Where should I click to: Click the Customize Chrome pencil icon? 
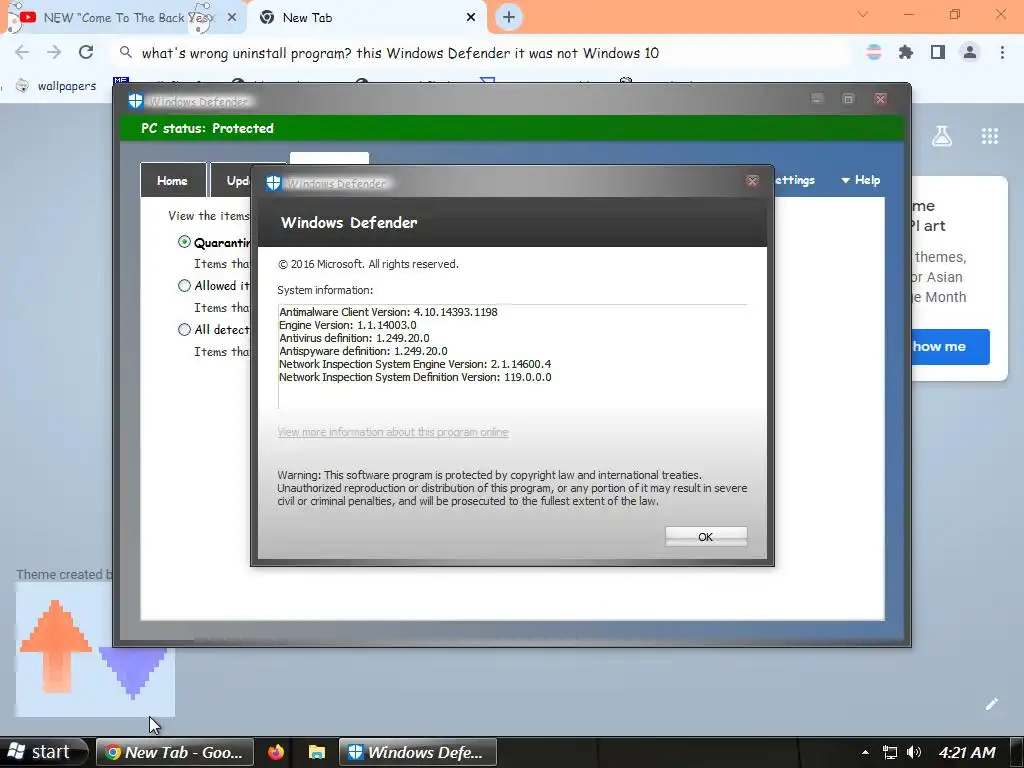click(992, 703)
